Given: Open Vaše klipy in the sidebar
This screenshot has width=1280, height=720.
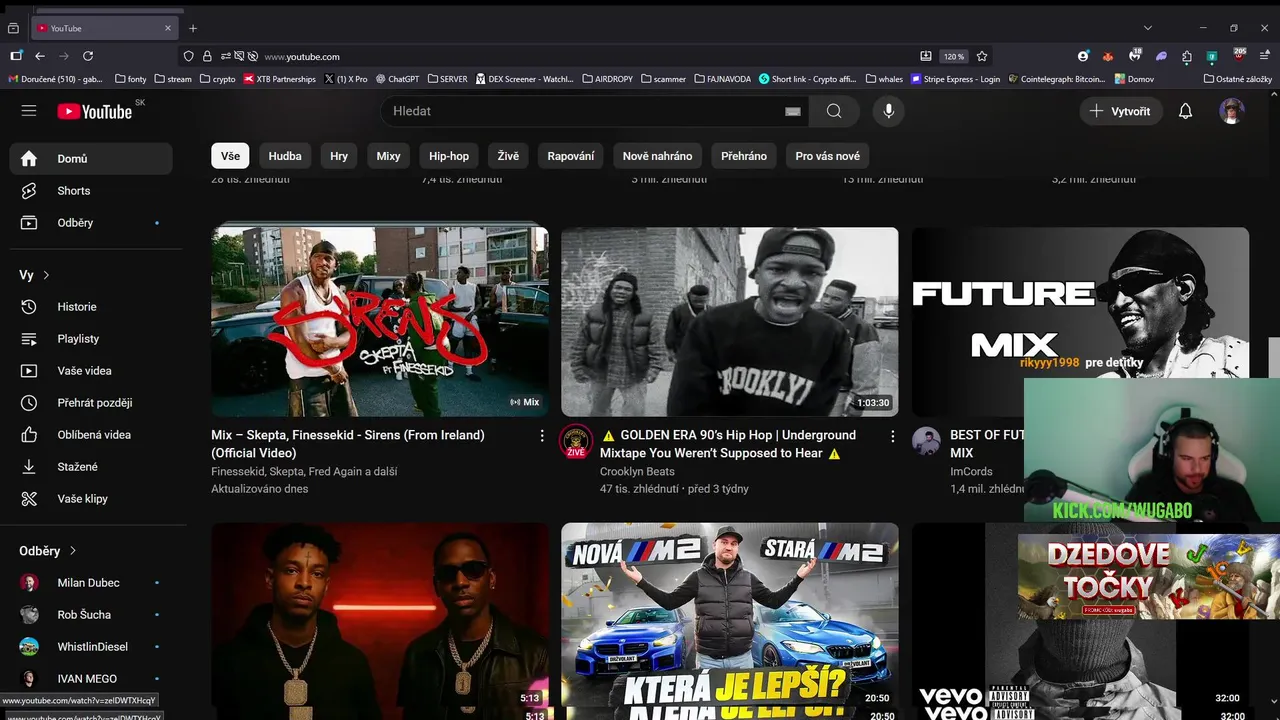Looking at the screenshot, I should click(91, 499).
